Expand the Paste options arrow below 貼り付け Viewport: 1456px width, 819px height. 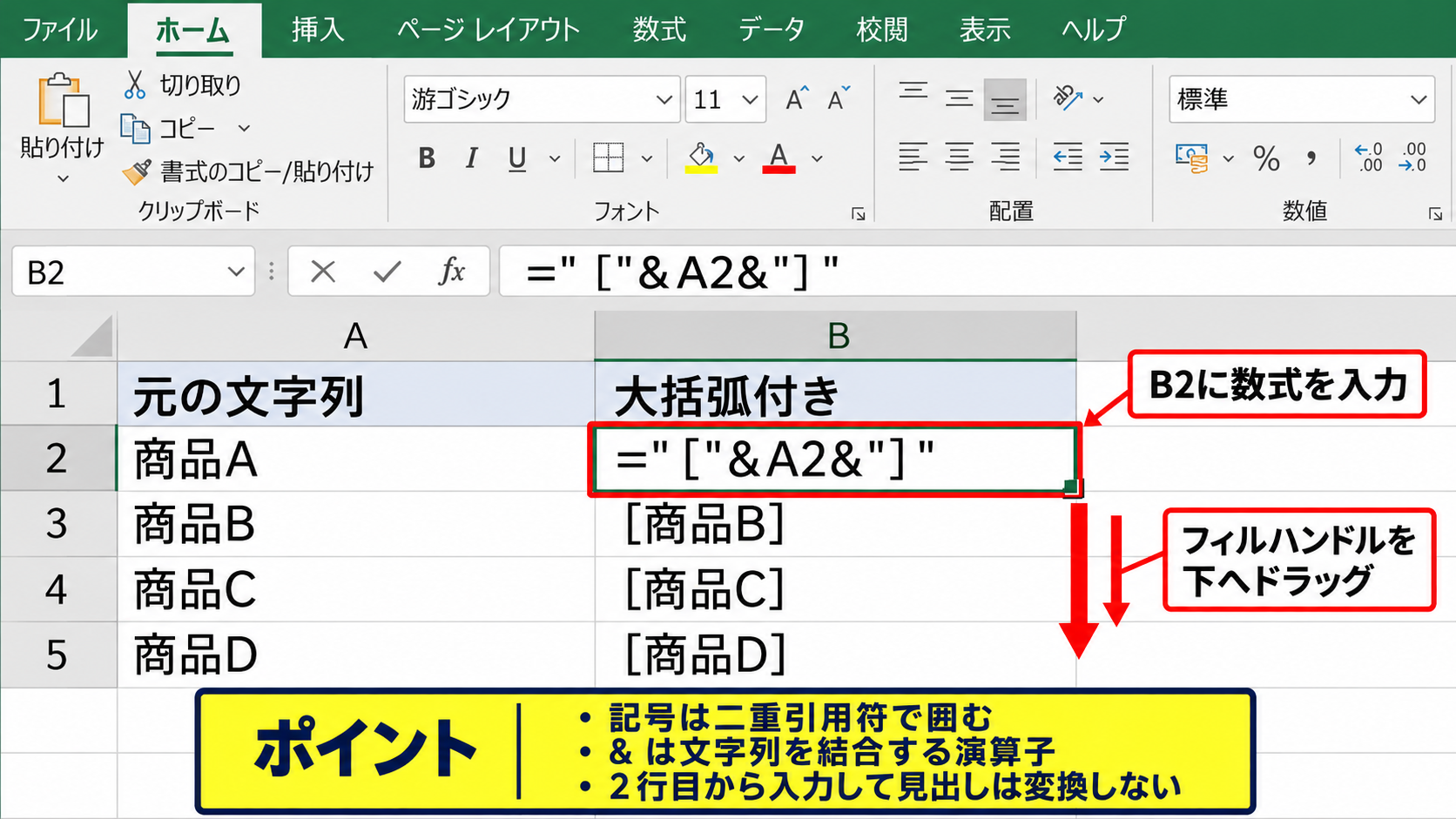coord(63,178)
